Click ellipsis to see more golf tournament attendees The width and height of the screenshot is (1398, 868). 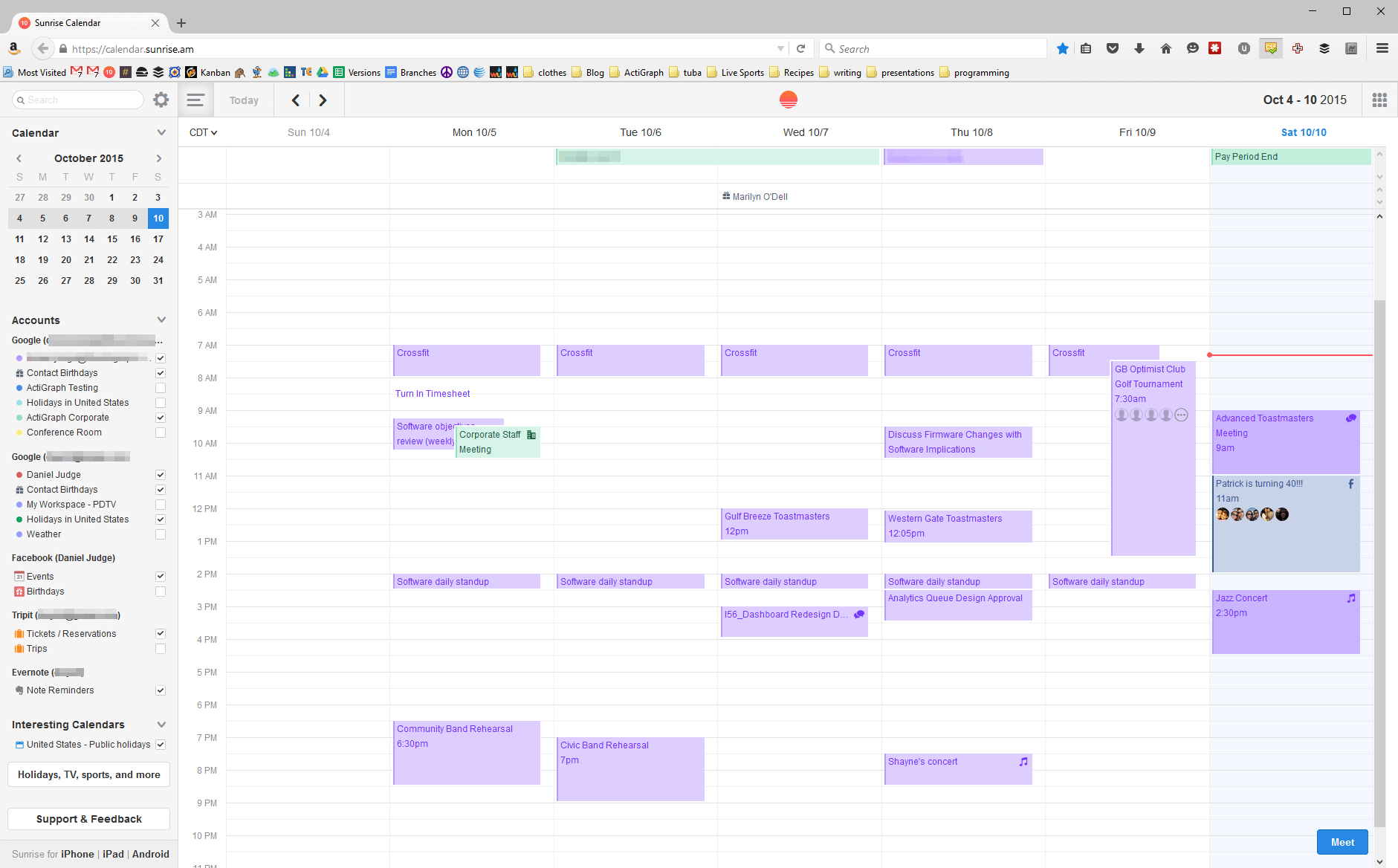(x=1181, y=414)
